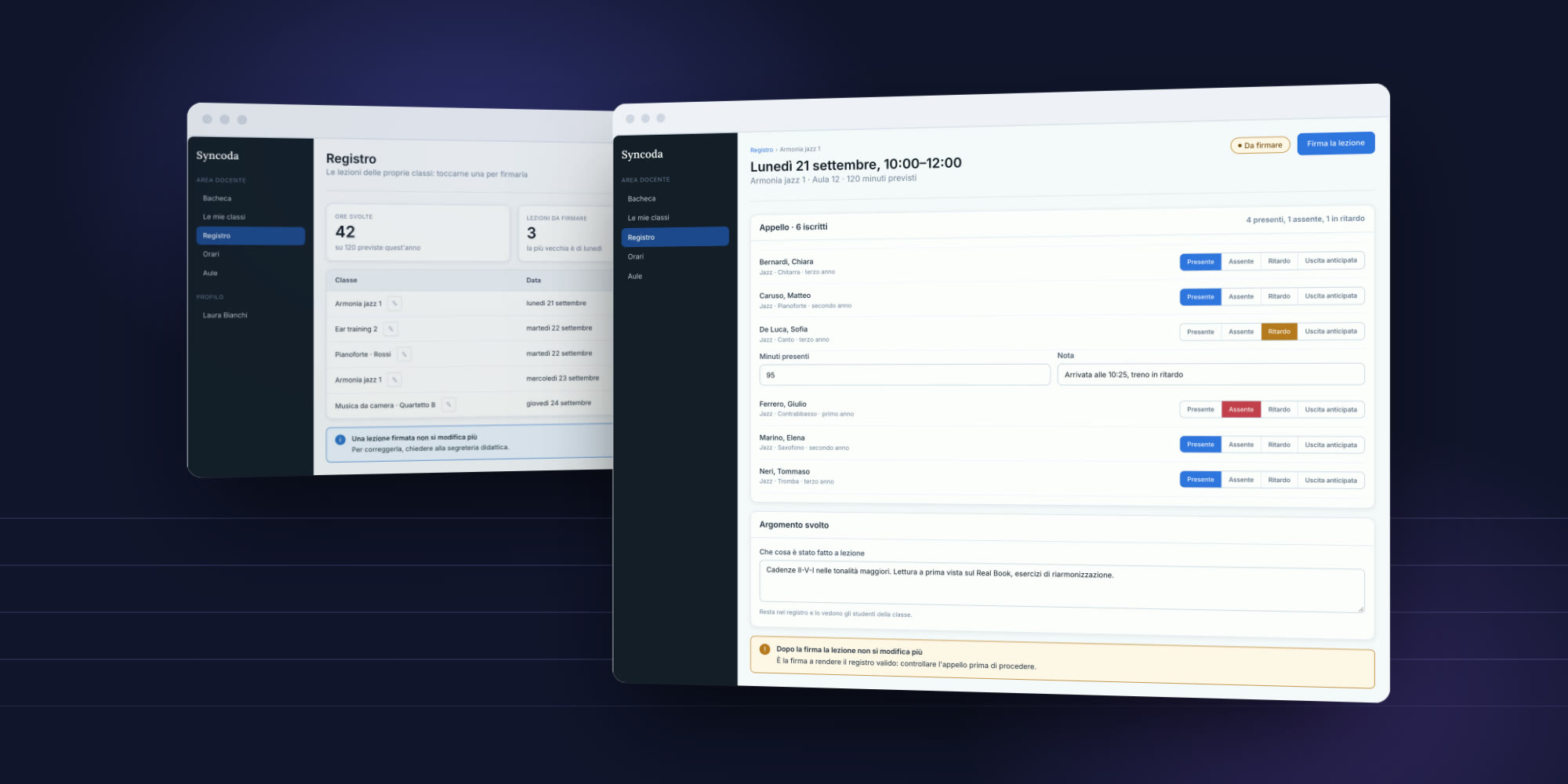The width and height of the screenshot is (1568, 784).
Task: Click the student name Neri, Tommaso
Action: click(x=784, y=472)
